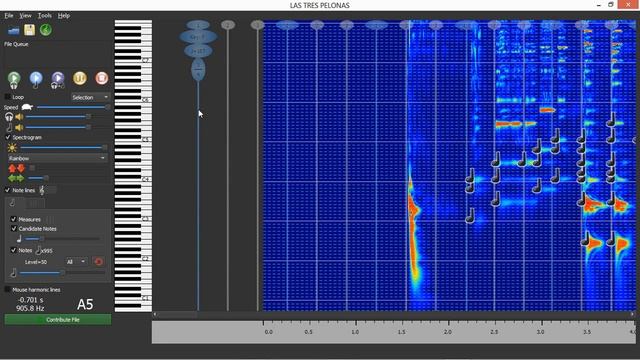Select the note tab below Note lines
The image size is (640, 360).
[14, 203]
